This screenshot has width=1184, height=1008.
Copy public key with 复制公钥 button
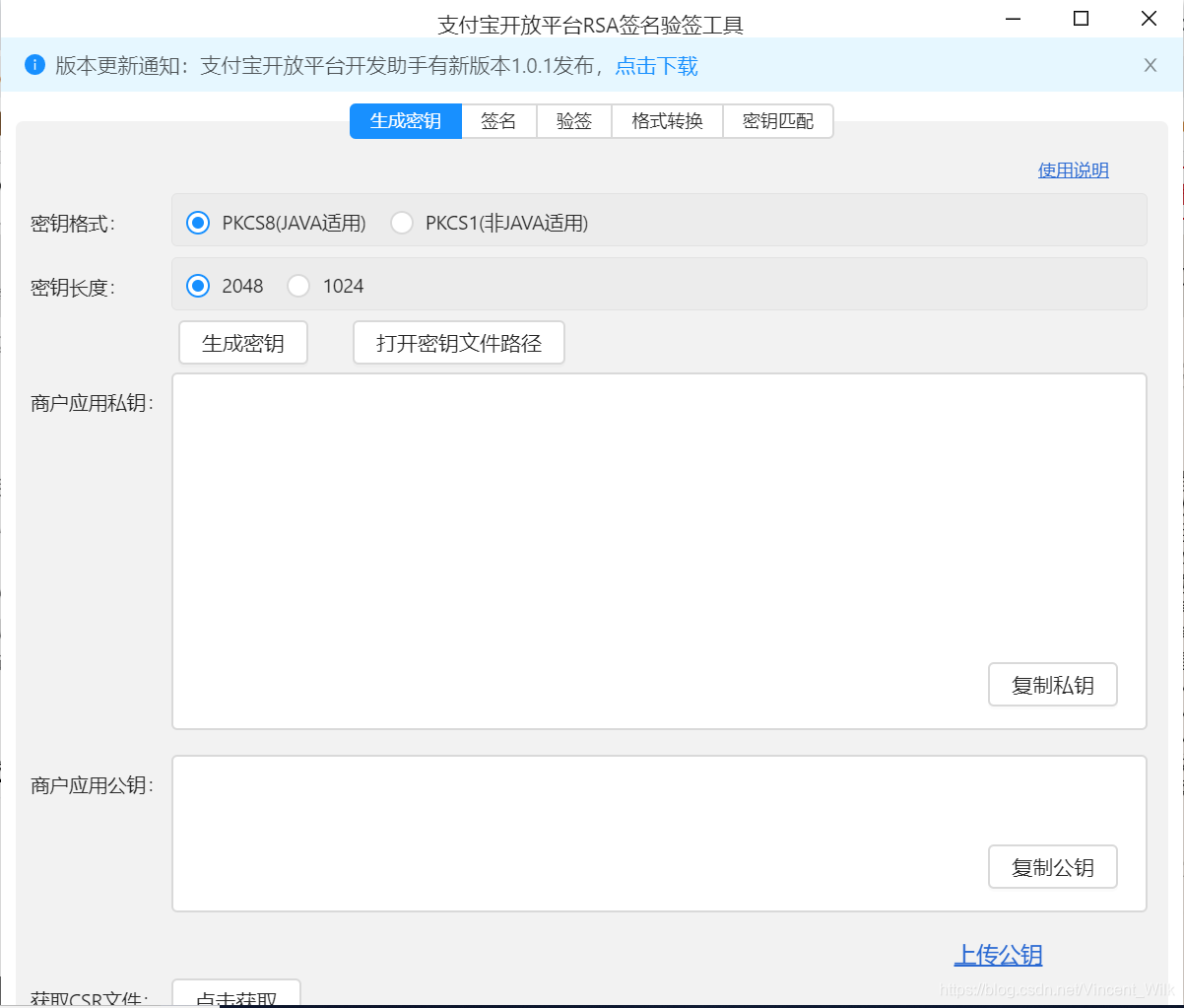(1053, 867)
